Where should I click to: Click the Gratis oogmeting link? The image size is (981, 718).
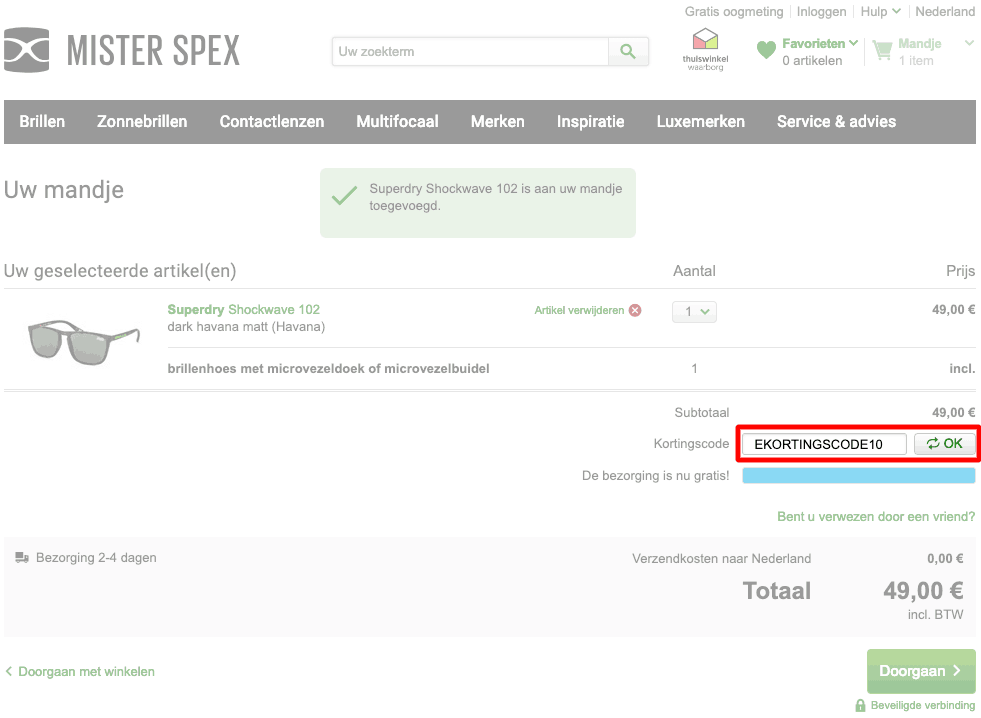734,11
